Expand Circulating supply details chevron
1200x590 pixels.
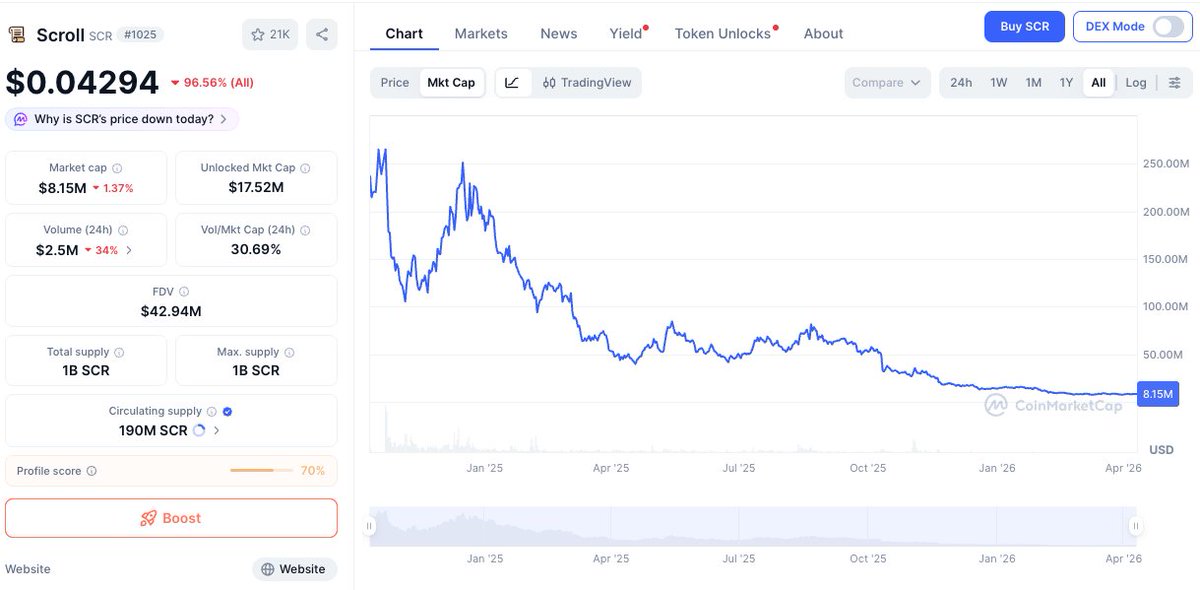click(217, 431)
